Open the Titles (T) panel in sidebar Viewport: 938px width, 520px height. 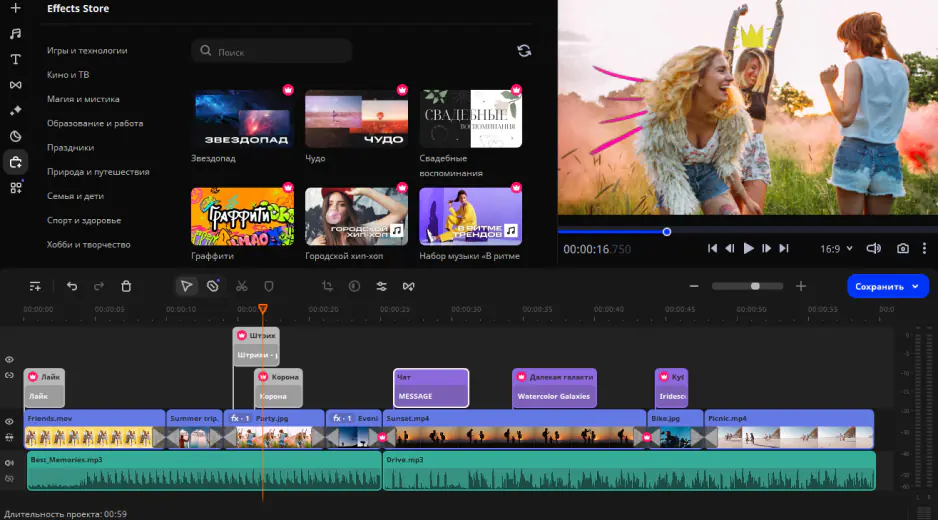(15, 59)
